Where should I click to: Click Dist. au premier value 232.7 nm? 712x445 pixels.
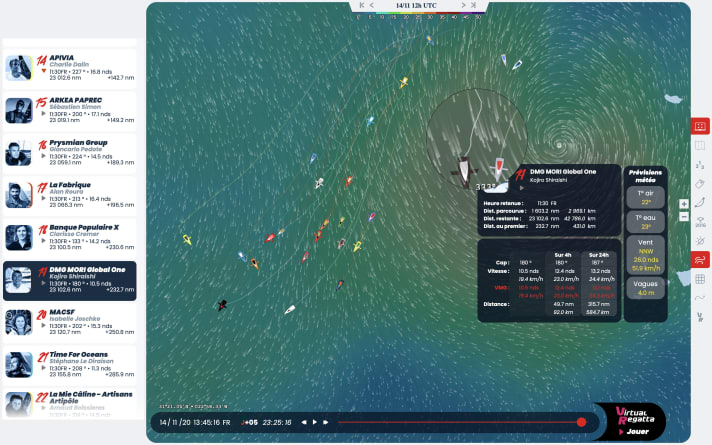click(548, 226)
